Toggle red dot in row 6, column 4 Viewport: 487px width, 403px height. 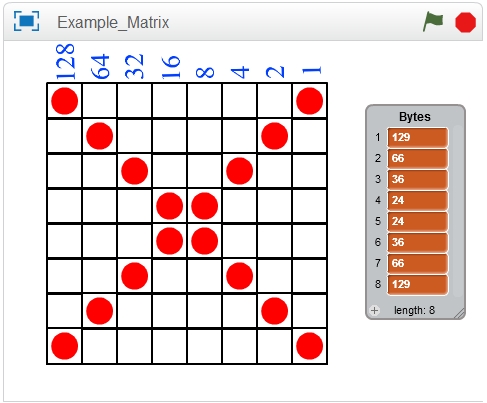point(240,276)
